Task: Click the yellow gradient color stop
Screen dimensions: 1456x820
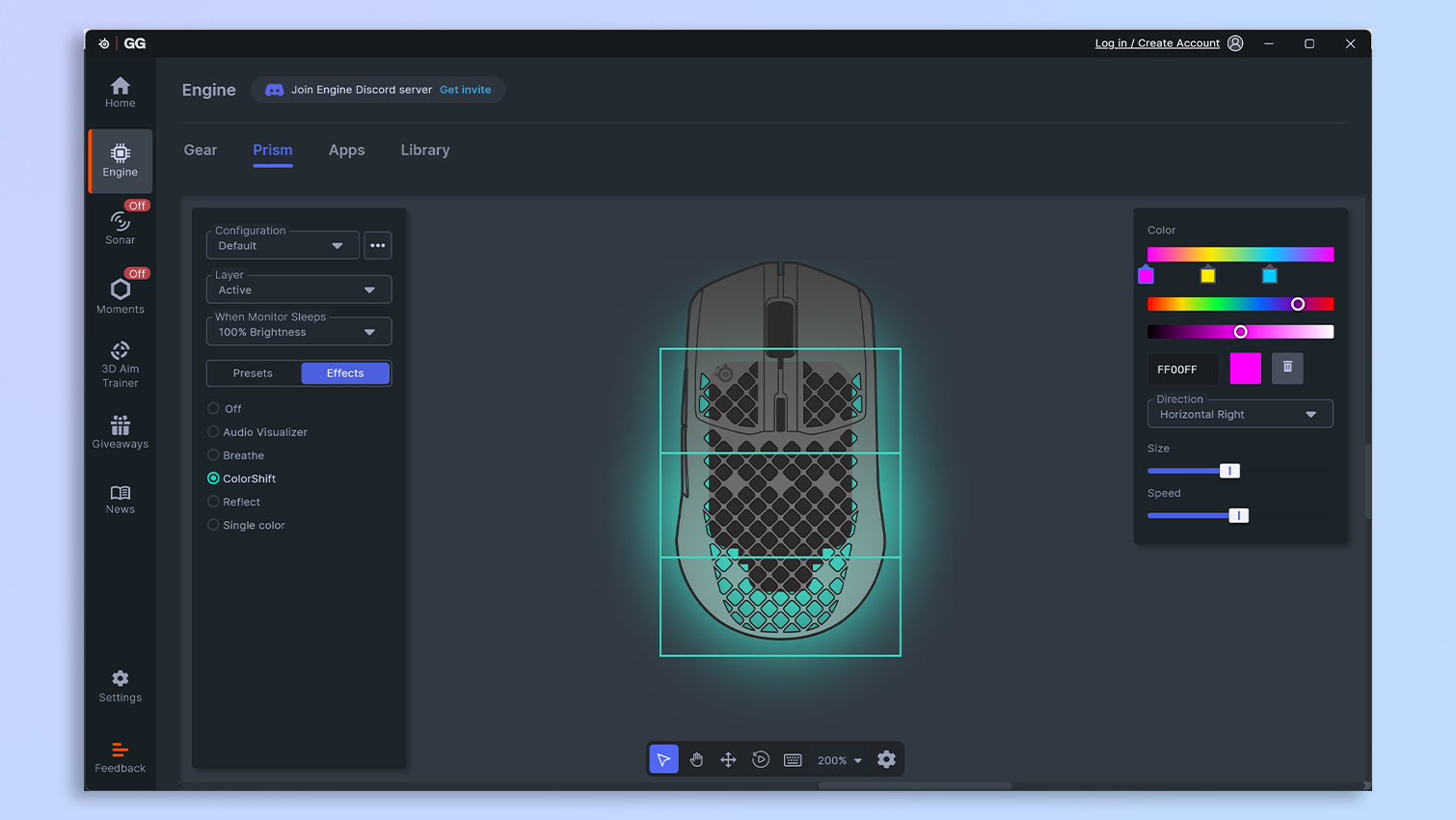Action: (1207, 276)
